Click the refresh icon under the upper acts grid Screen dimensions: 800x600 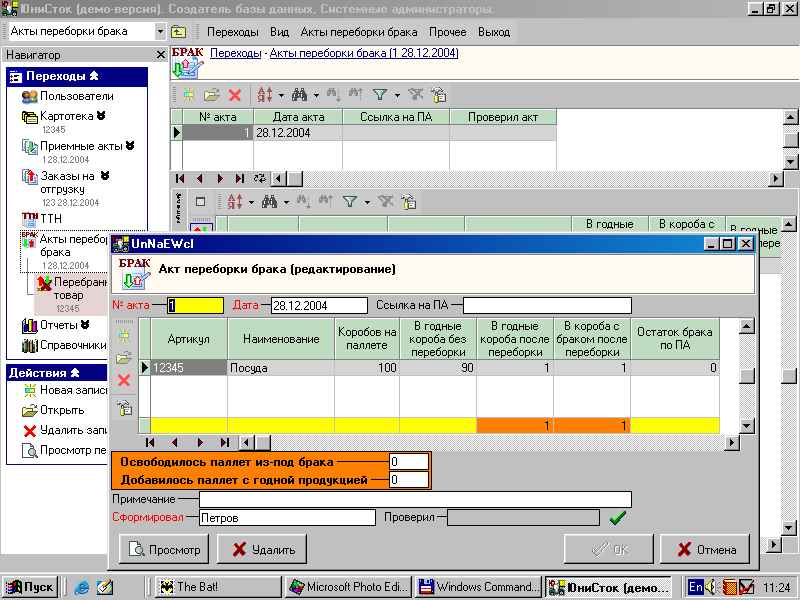(x=260, y=179)
